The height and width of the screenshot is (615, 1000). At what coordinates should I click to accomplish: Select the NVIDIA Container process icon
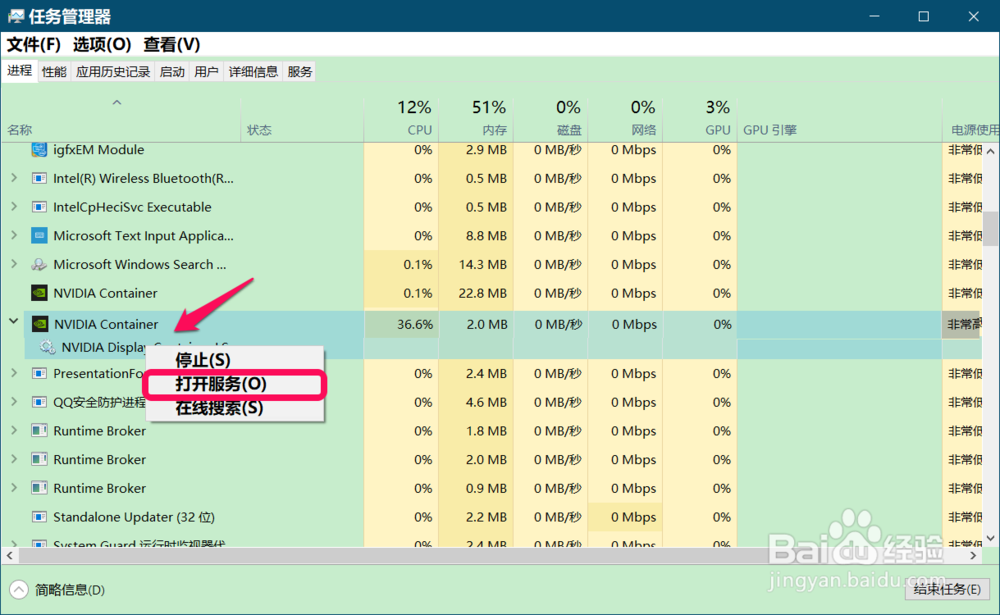point(39,324)
